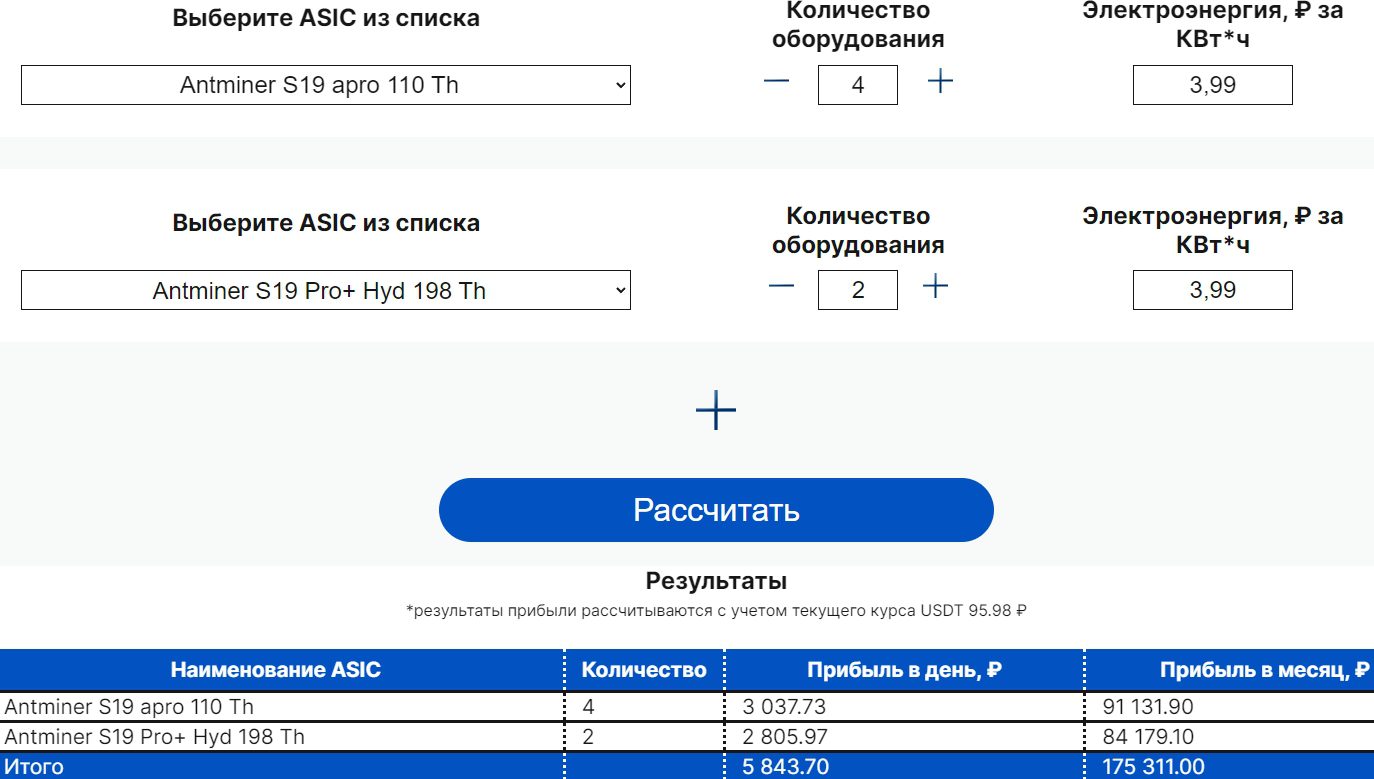
Task: Select total monthly profit 175 311.00
Action: [x=1153, y=767]
